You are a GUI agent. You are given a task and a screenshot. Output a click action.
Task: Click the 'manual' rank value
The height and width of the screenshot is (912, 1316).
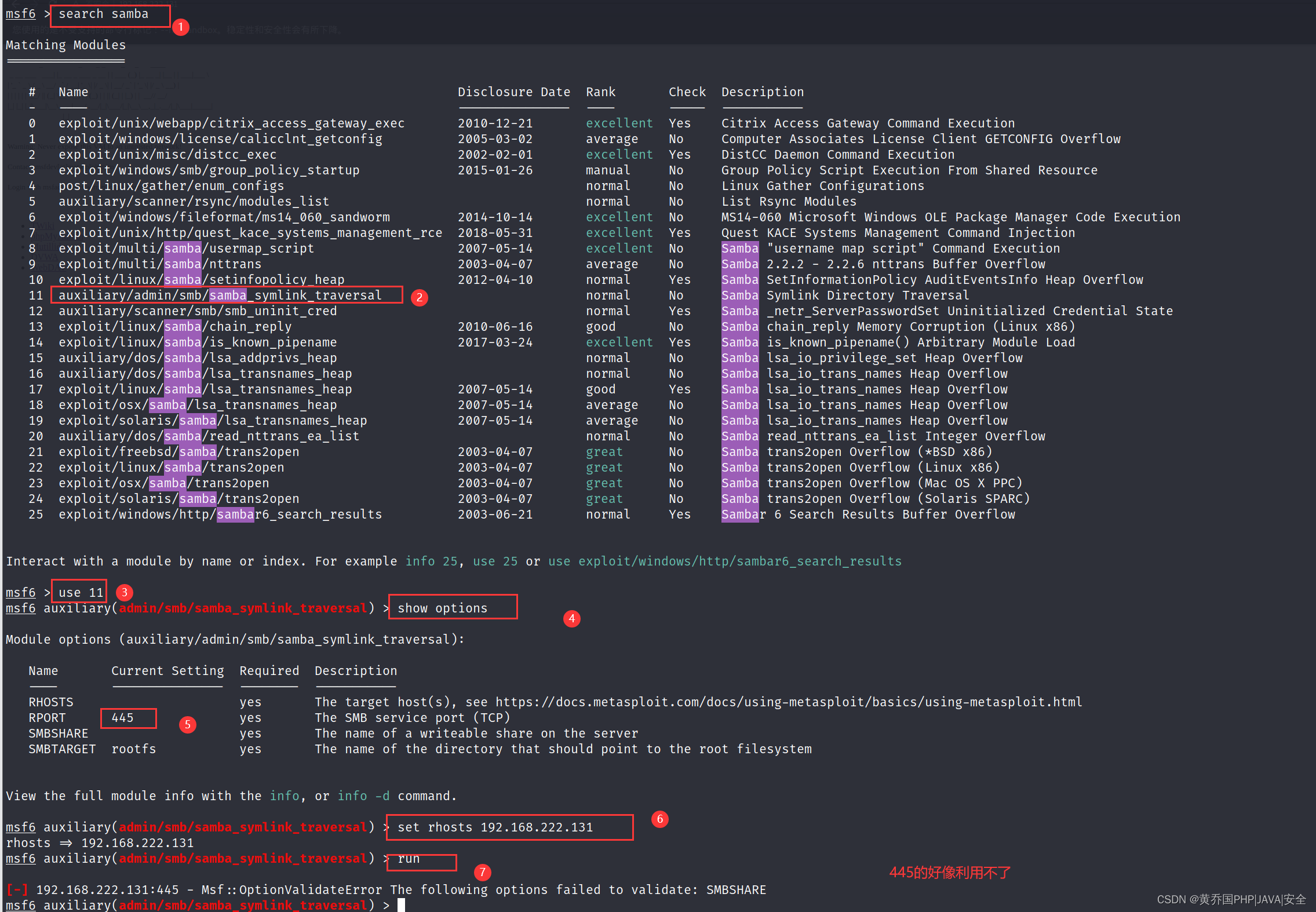[608, 170]
